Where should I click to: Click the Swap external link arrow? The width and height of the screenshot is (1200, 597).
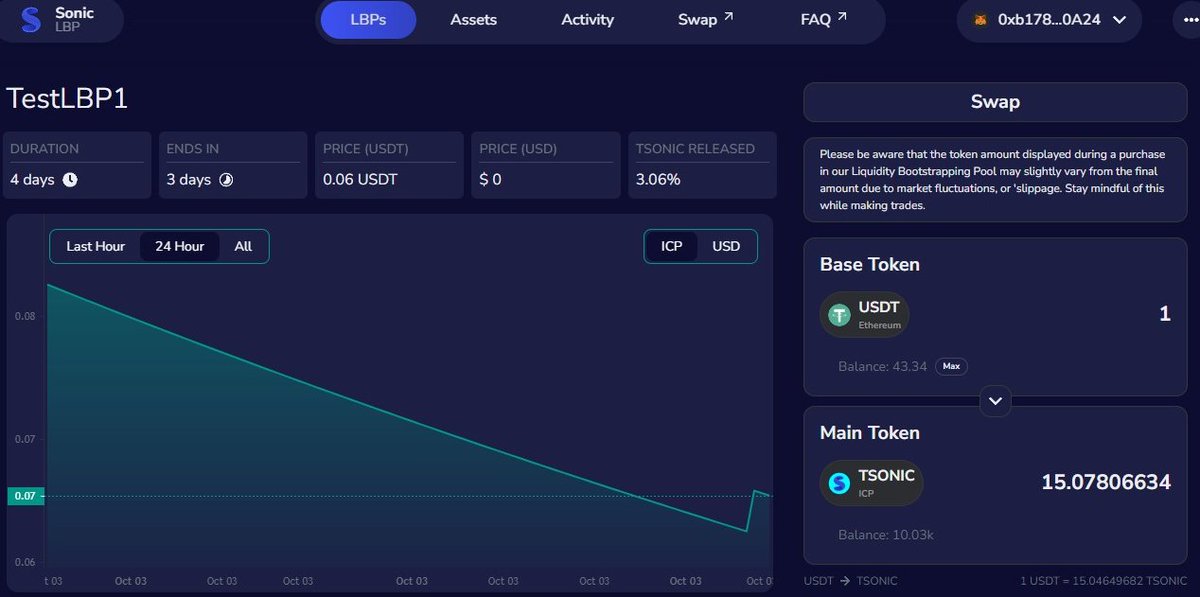pos(728,17)
